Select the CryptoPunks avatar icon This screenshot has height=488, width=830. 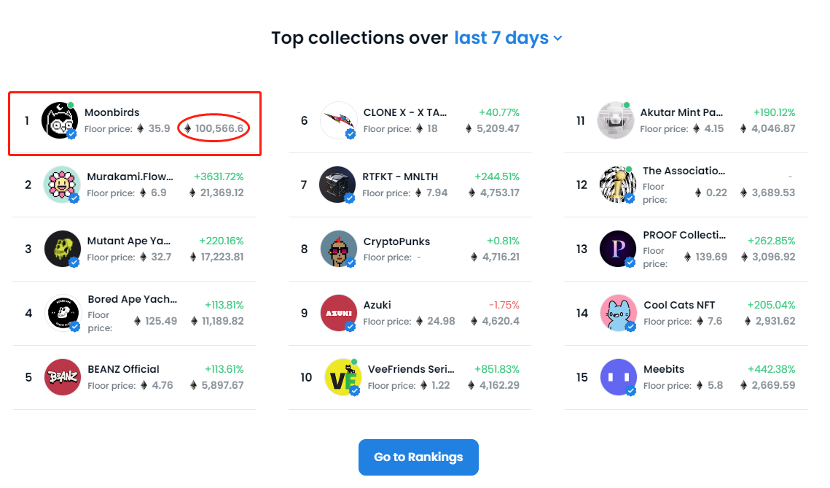[x=338, y=249]
